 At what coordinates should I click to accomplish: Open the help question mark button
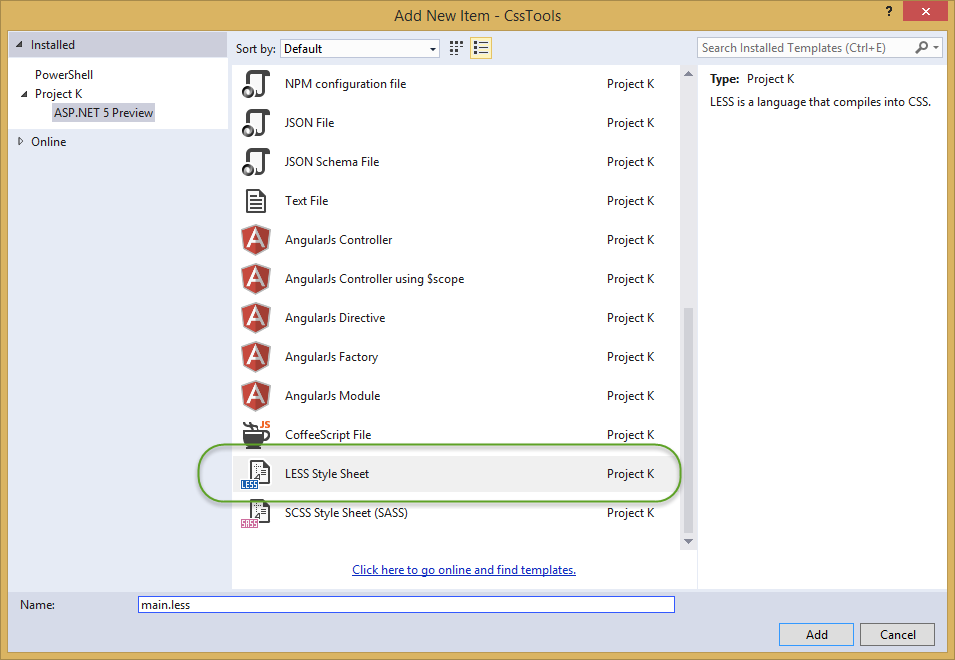[x=889, y=12]
